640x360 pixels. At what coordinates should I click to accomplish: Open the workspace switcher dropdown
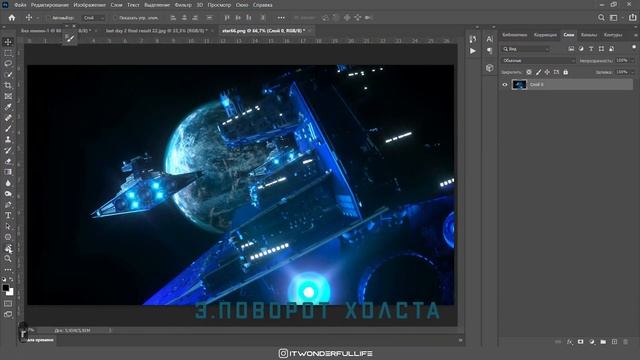point(614,18)
